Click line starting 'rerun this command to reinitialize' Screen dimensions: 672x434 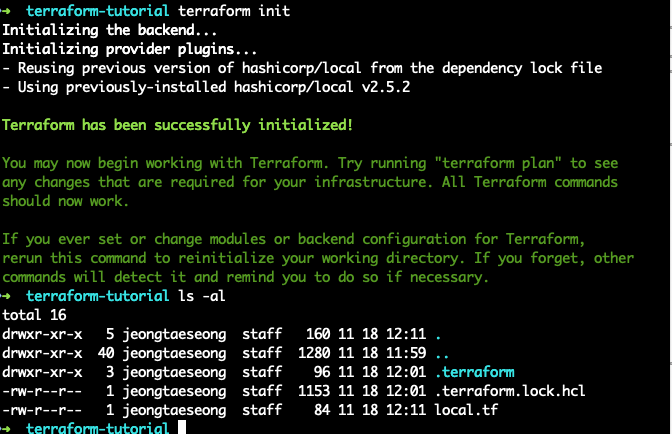(x=318, y=258)
